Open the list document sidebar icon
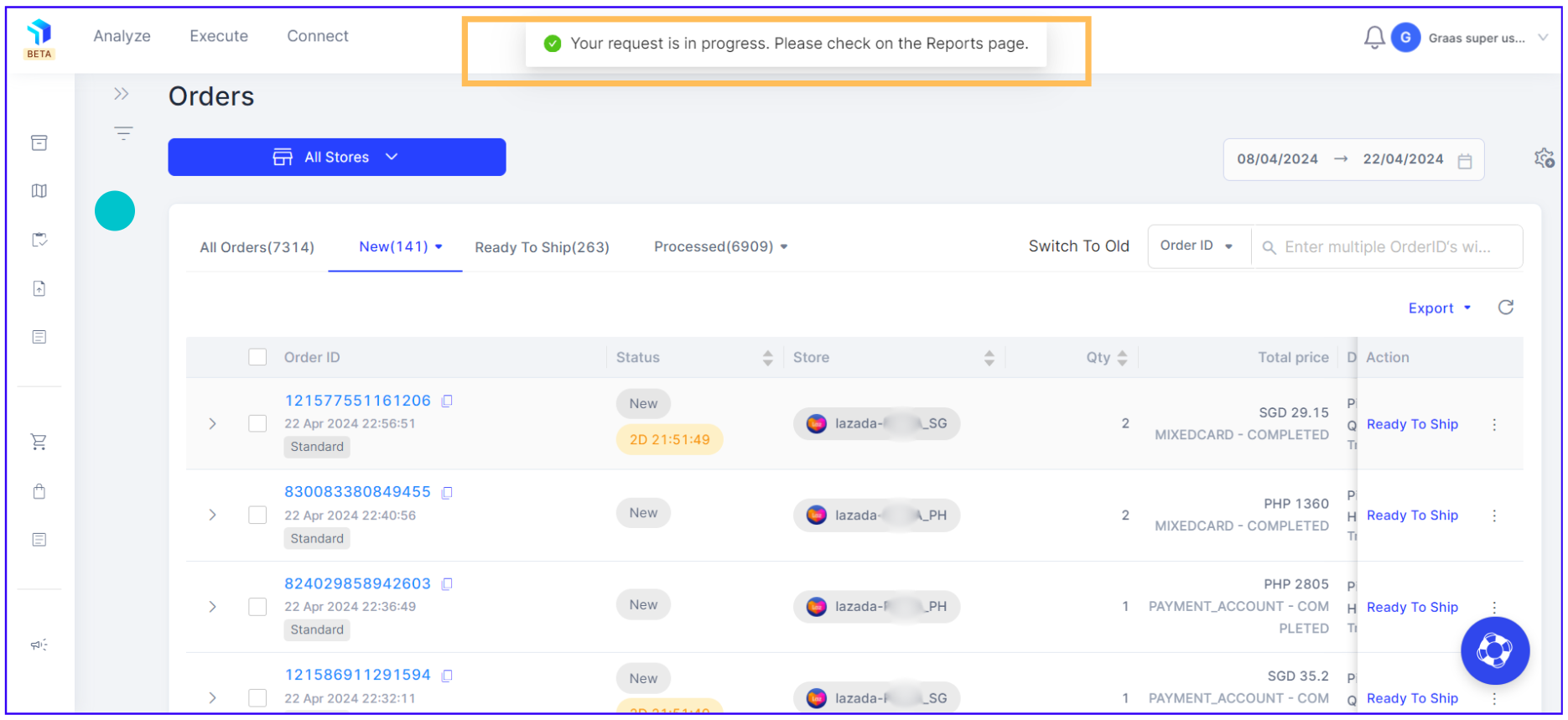Viewport: 1568px width, 720px height. pos(39,337)
